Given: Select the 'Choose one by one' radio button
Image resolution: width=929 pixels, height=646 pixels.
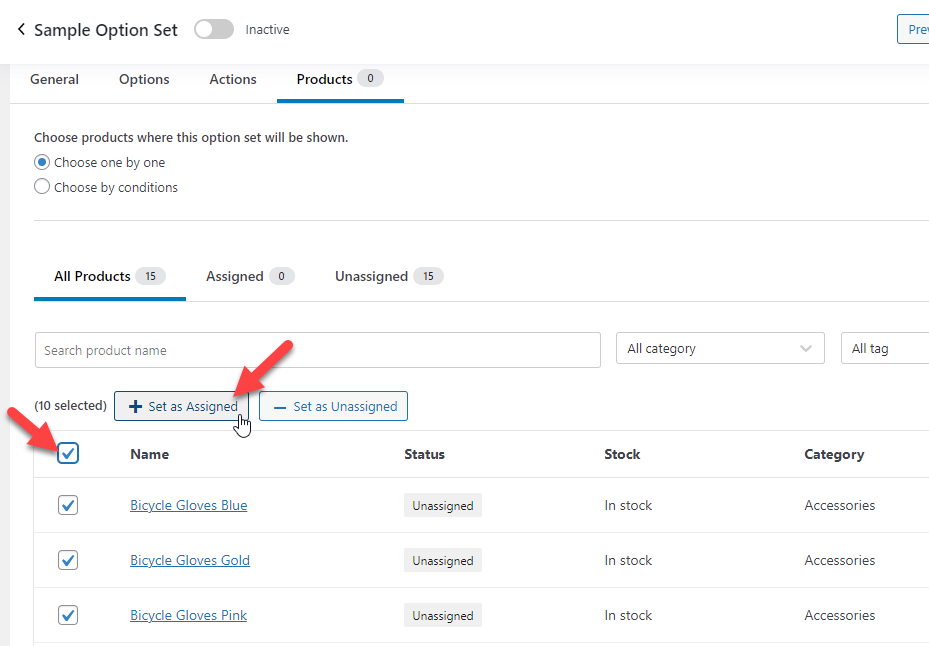Looking at the screenshot, I should [41, 162].
